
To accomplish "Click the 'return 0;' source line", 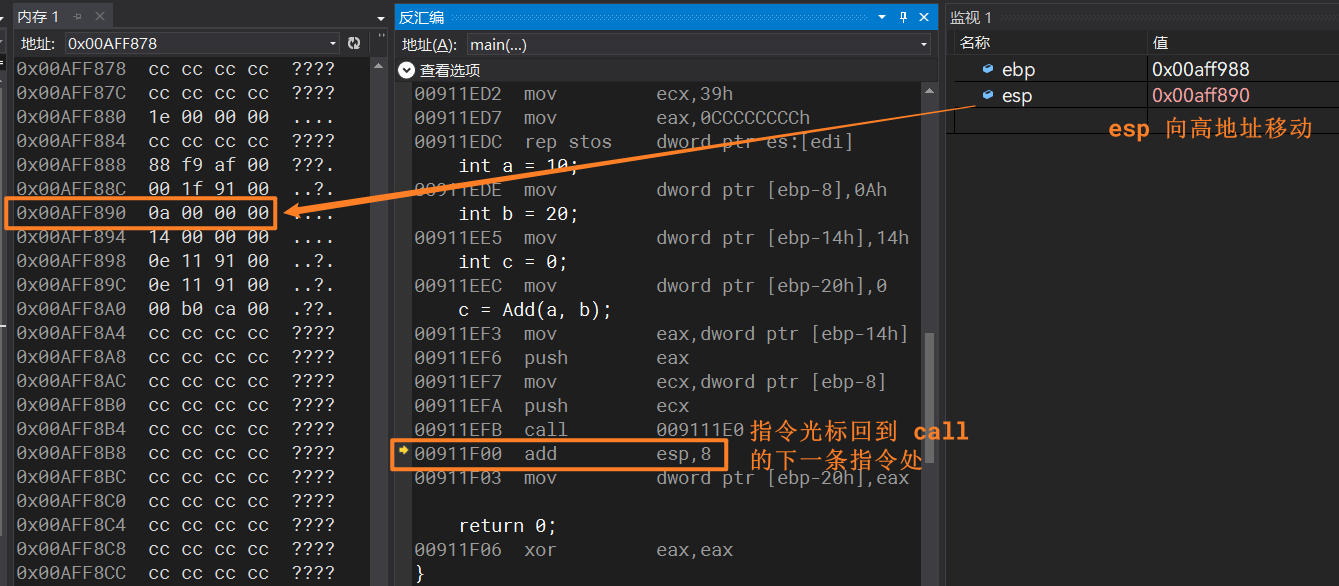I will click(507, 525).
